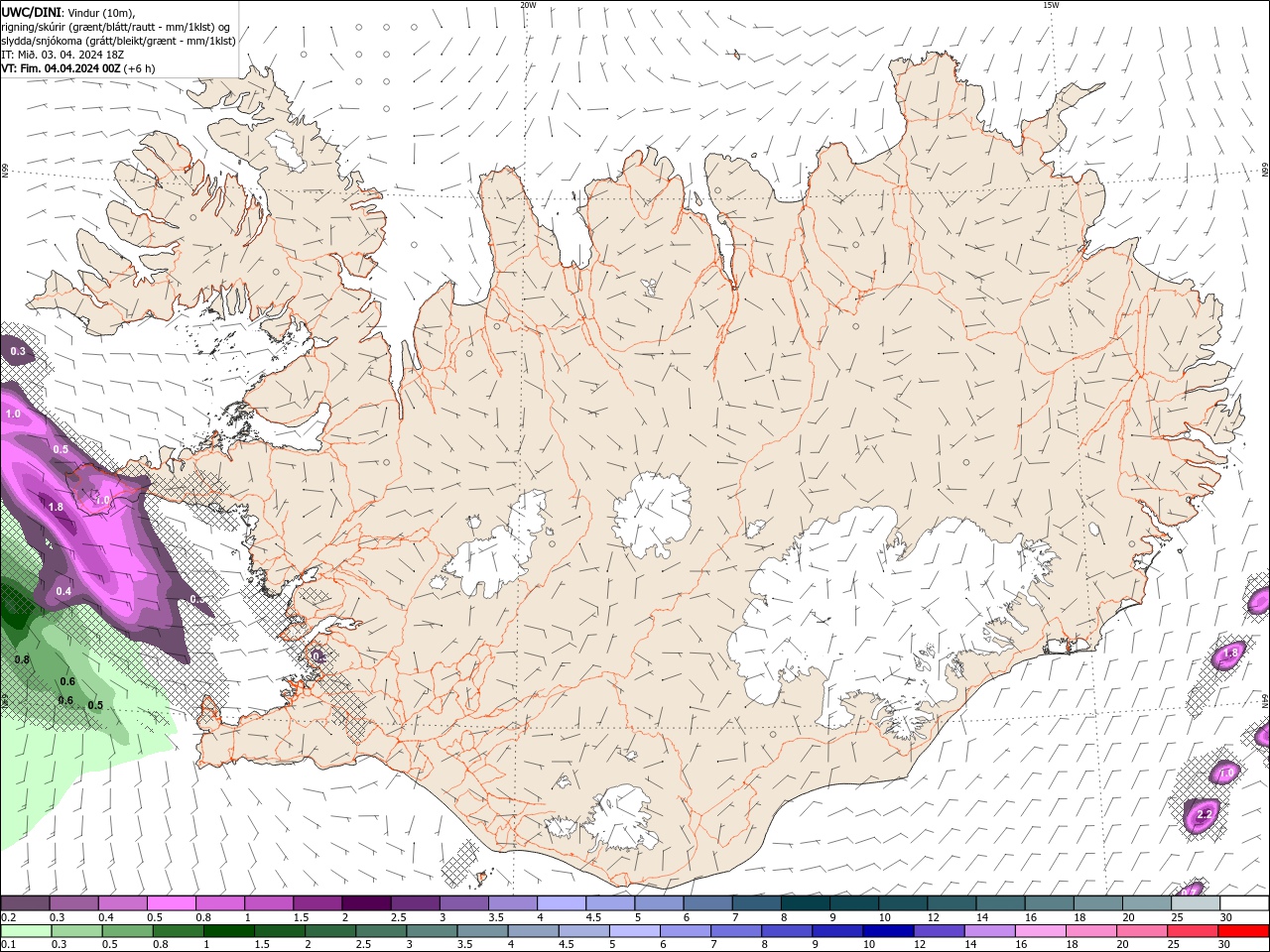Click the '0.8' rain value in green area
The height and width of the screenshot is (952, 1270).
22,659
